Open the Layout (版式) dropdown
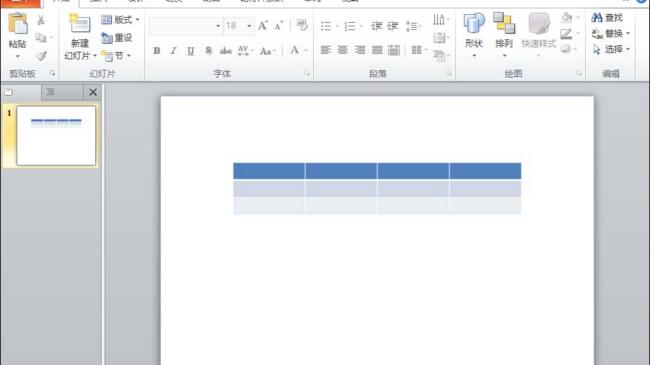 (x=120, y=20)
